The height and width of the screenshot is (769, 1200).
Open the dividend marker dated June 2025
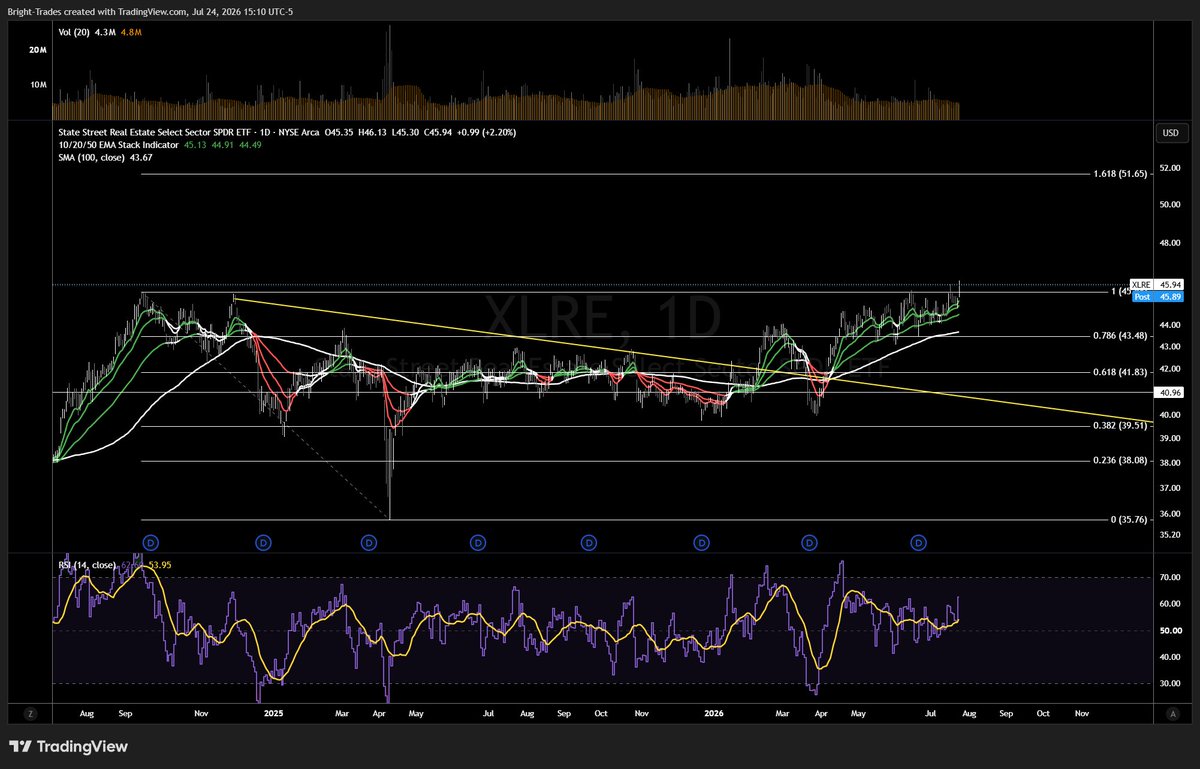(478, 542)
